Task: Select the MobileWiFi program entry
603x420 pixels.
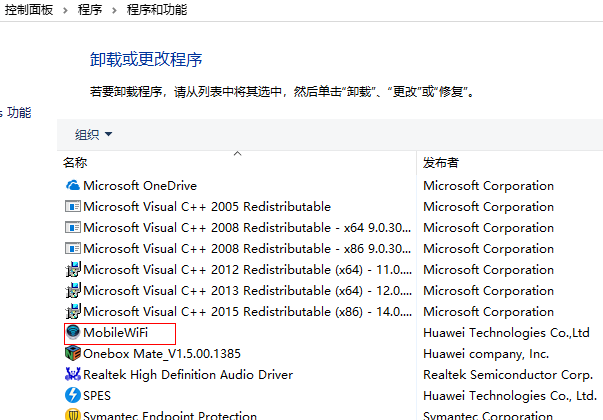Action: point(115,333)
